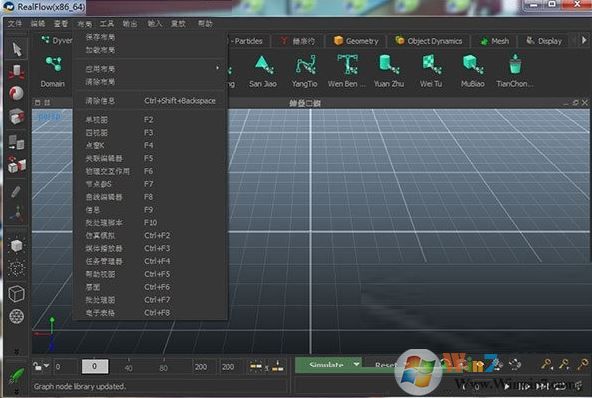
Task: Choose menu entry with Ctrl+F2 shortcut
Action: point(151,235)
